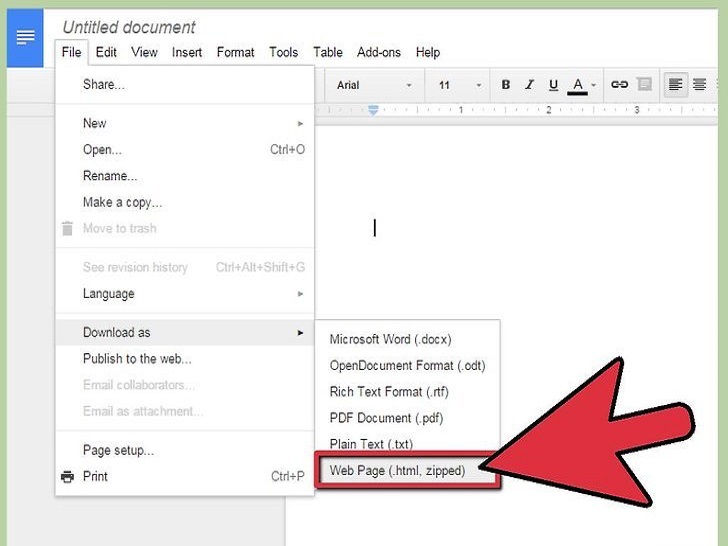Select PDF Document (.pdf) download option
The width and height of the screenshot is (728, 546).
(386, 418)
